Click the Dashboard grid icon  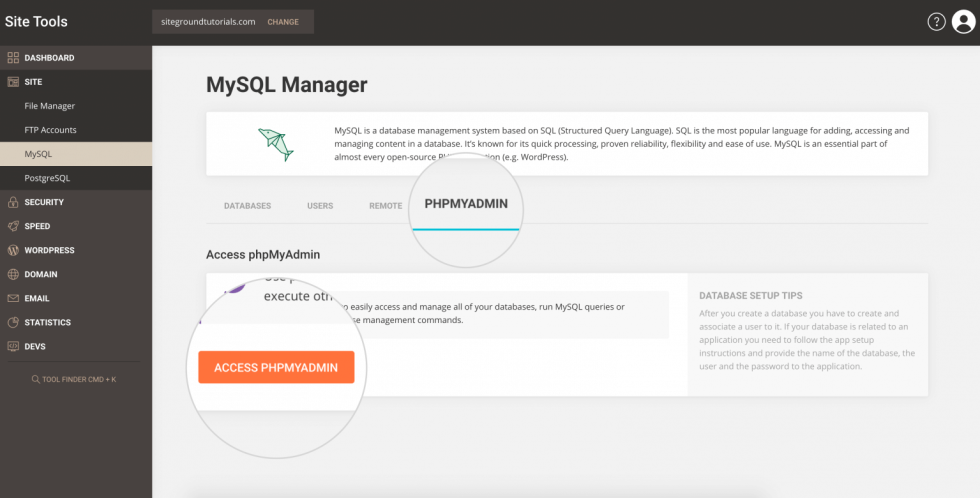(x=13, y=58)
